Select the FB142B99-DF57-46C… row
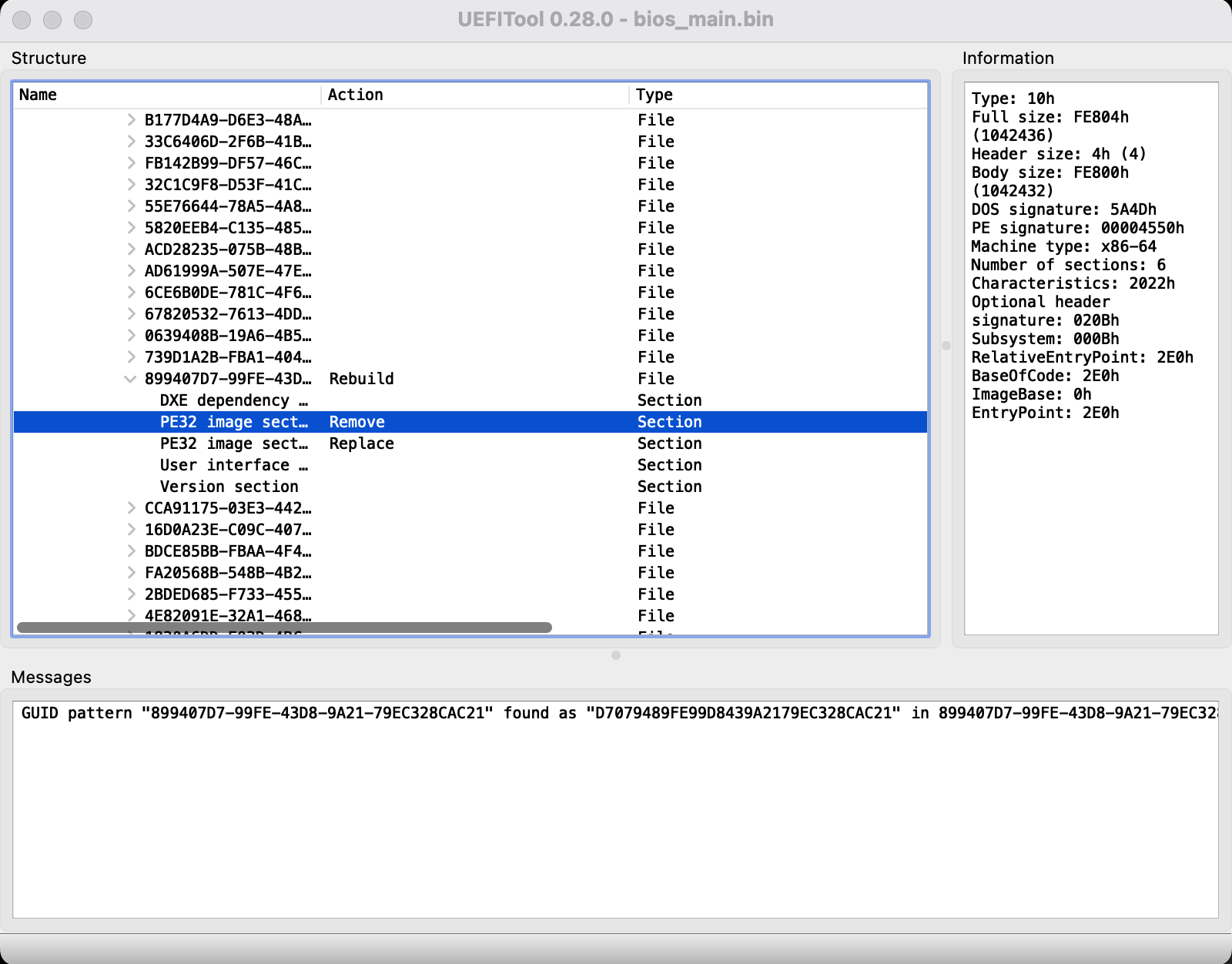 470,163
